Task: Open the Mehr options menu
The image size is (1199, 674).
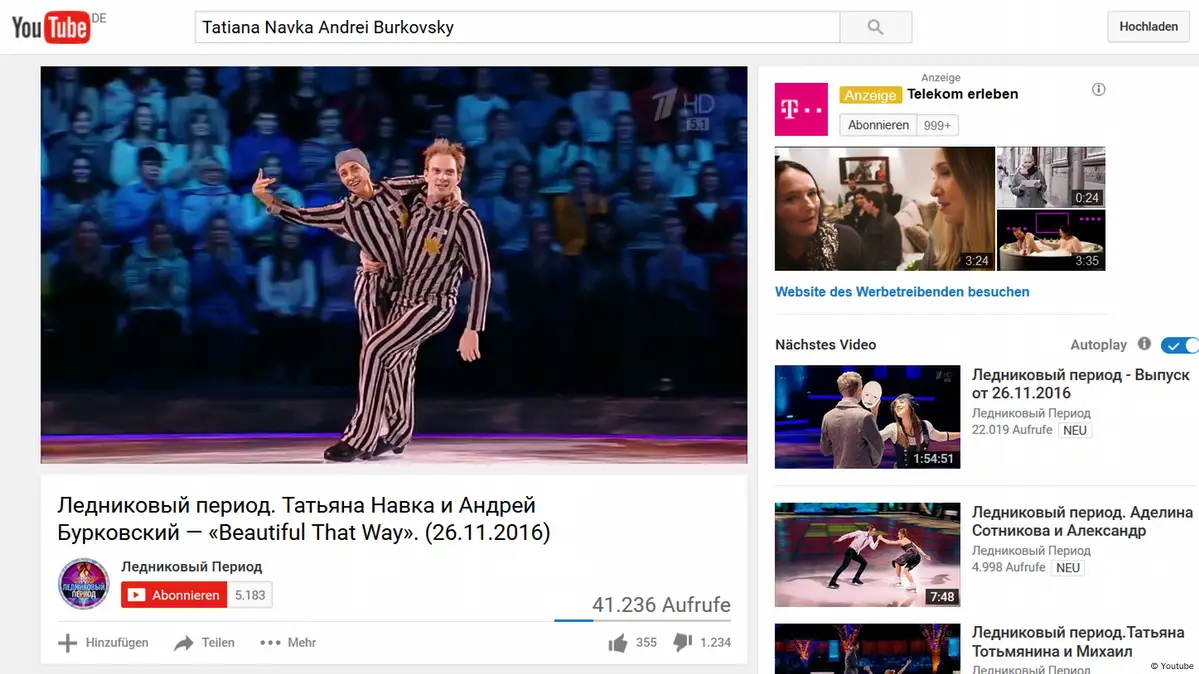Action: pos(288,643)
